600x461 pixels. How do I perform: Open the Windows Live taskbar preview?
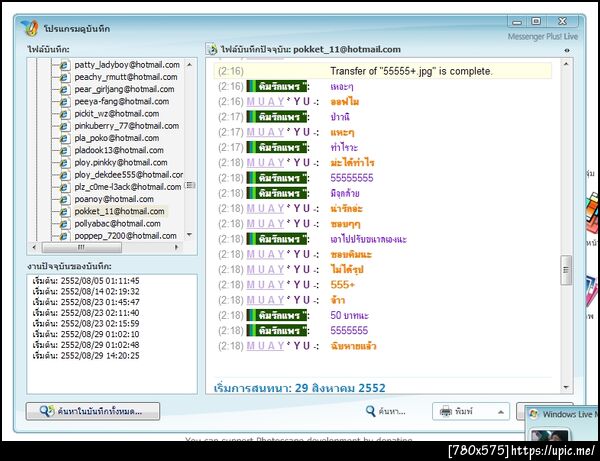pyautogui.click(x=562, y=423)
